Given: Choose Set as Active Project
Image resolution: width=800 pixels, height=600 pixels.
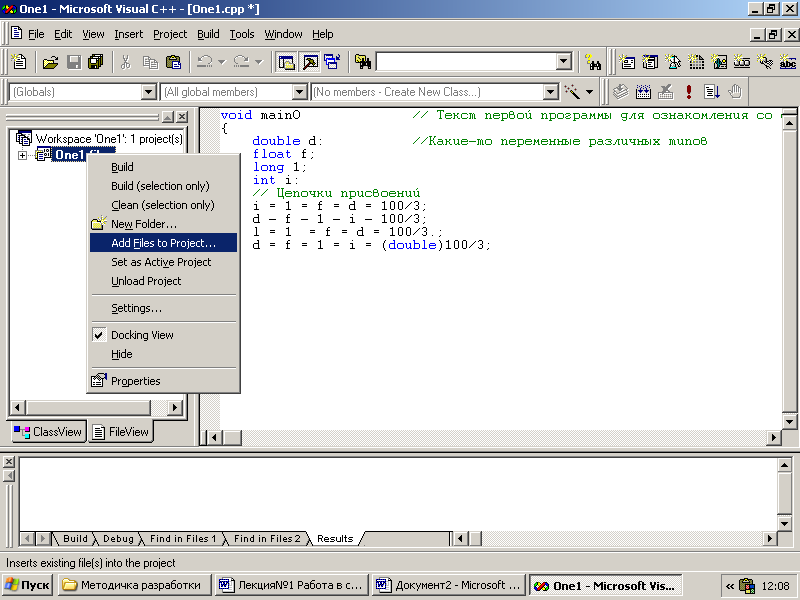Looking at the screenshot, I should point(163,262).
